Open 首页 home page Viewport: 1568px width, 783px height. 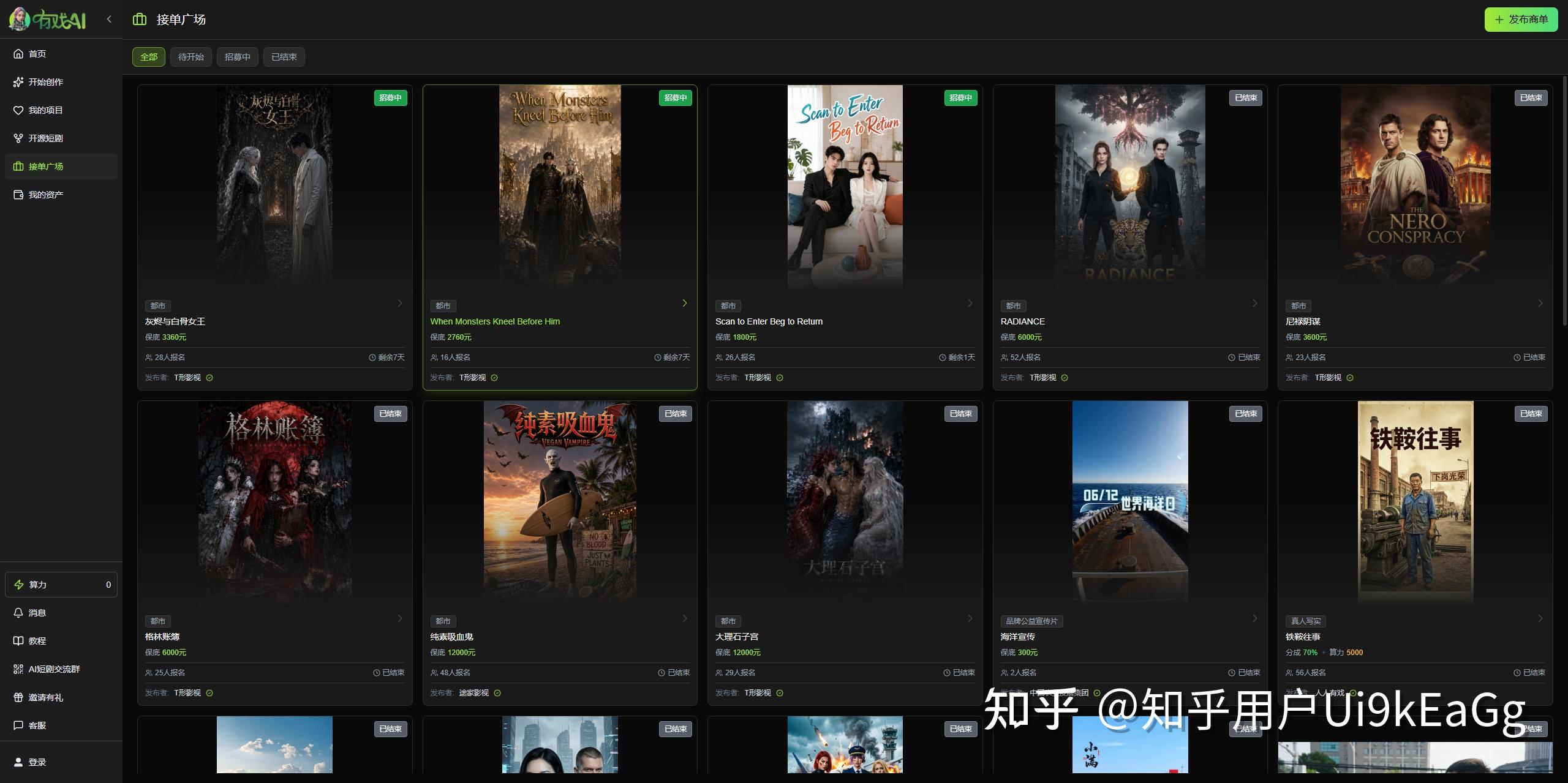point(61,54)
